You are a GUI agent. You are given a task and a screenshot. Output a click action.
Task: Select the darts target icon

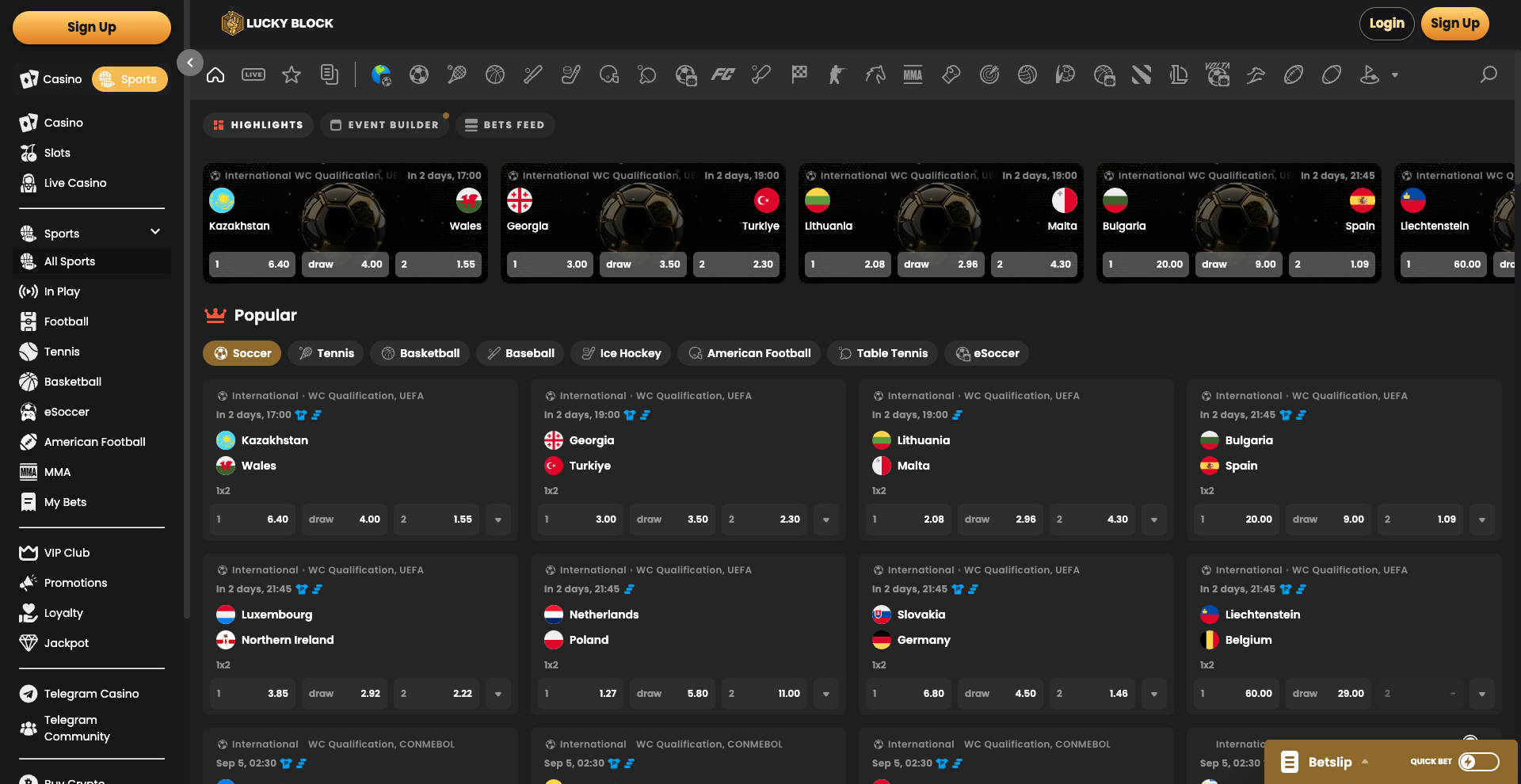pos(989,75)
